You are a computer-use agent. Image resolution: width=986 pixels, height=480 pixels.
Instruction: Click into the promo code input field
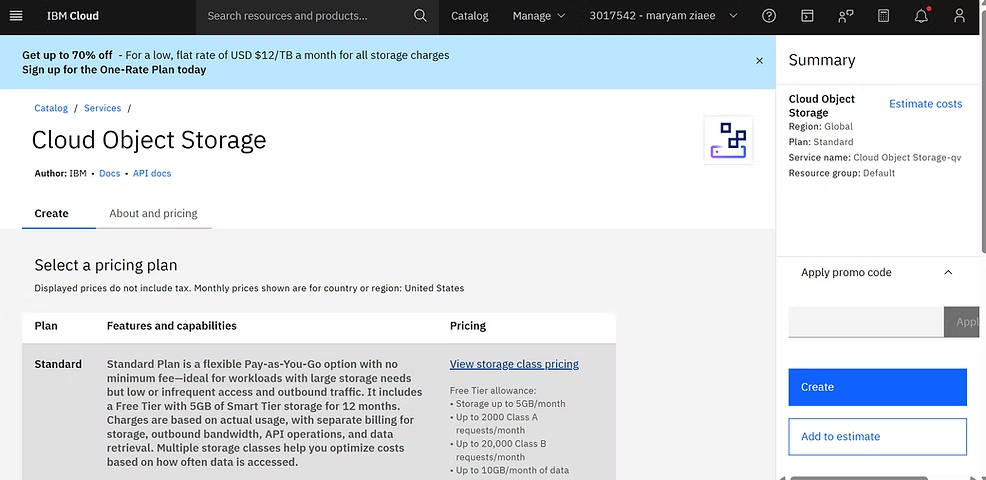(x=866, y=322)
